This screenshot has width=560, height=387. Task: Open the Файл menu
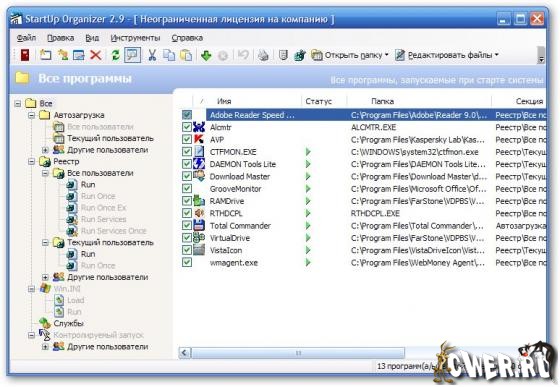26,38
